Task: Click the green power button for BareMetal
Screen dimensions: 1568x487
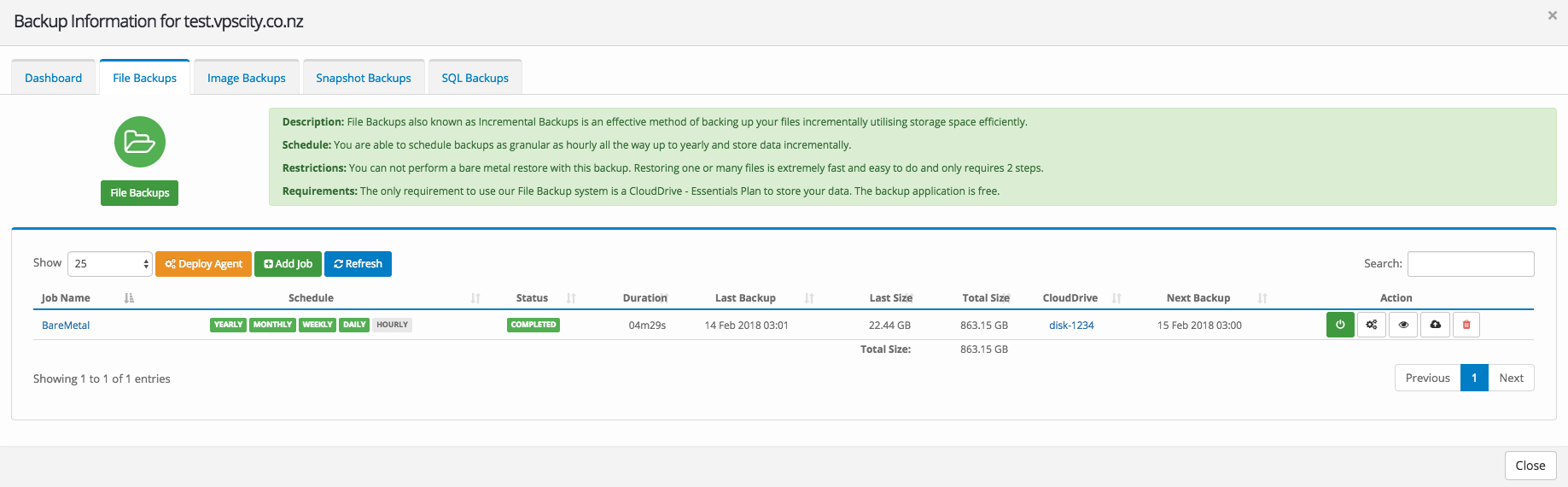Action: click(x=1340, y=325)
